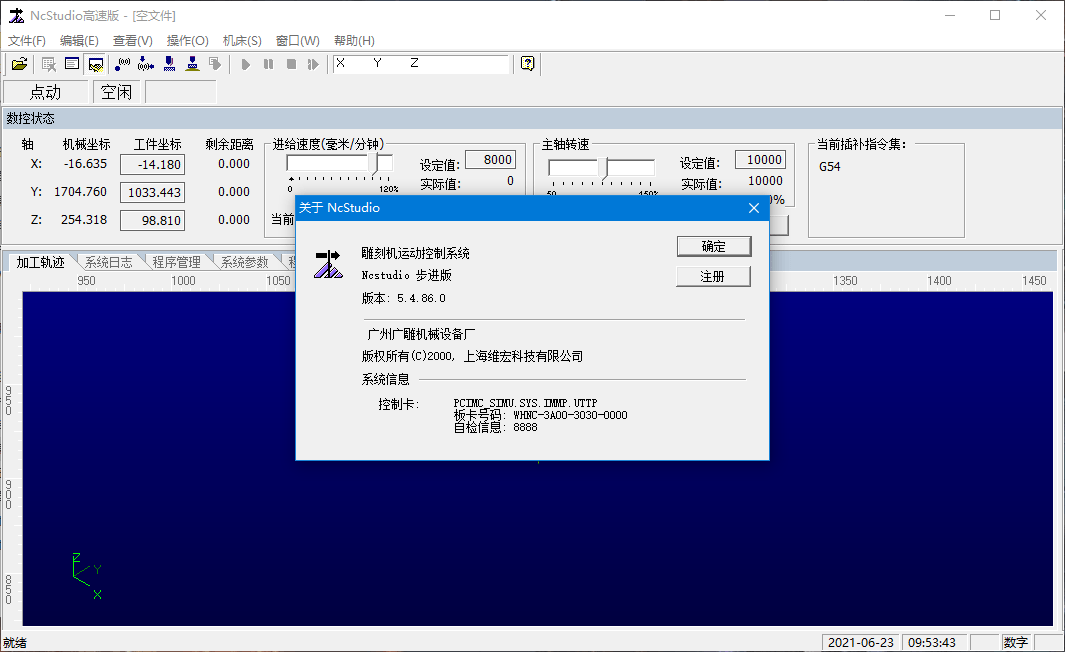Screen dimensions: 1065x652
Task: Confirm the dialog with 确定
Action: point(714,246)
